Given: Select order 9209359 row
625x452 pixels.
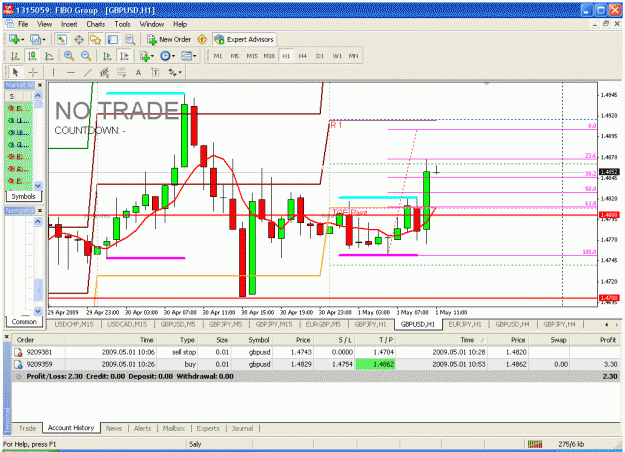Looking at the screenshot, I should [317, 364].
